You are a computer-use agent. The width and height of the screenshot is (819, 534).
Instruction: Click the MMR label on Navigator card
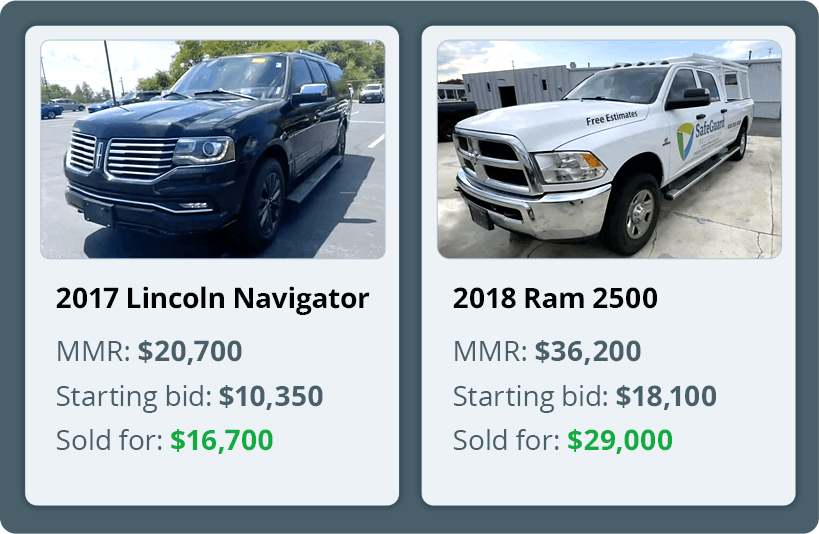click(93, 351)
